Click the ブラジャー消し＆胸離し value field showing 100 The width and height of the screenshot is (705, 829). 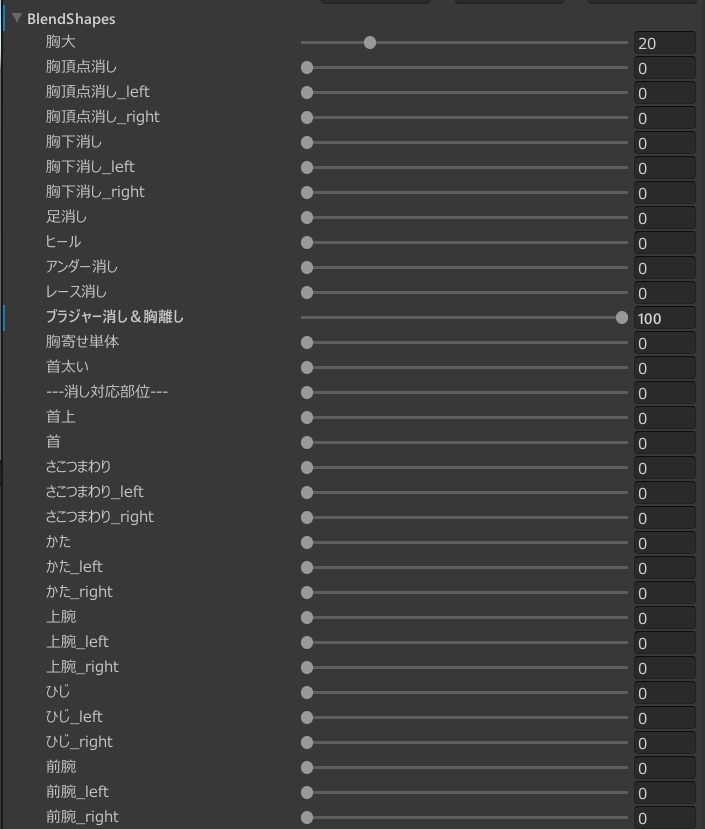point(664,318)
